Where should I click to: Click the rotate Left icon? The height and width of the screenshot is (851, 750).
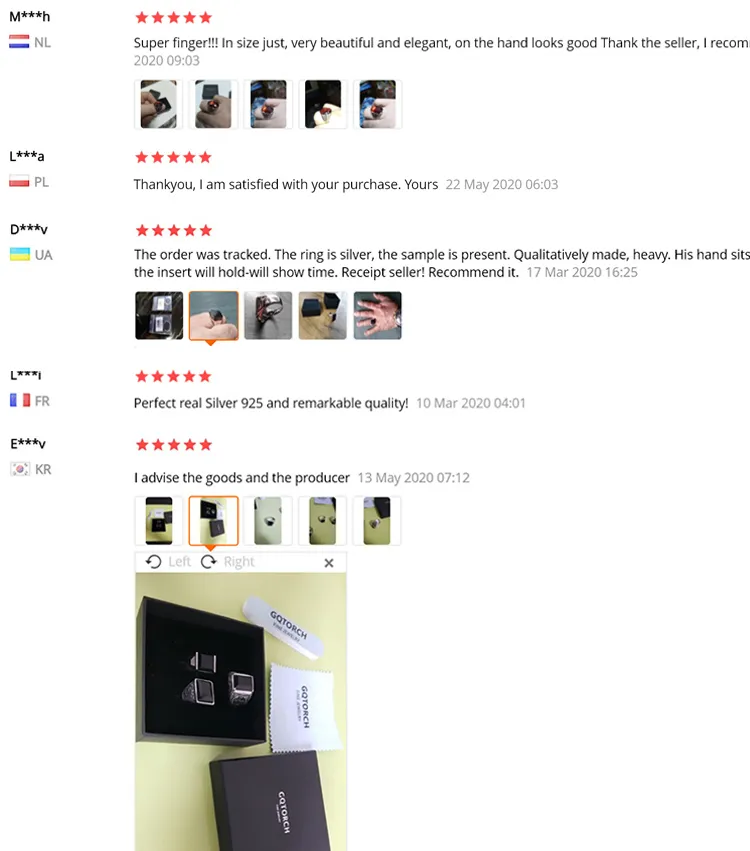154,562
